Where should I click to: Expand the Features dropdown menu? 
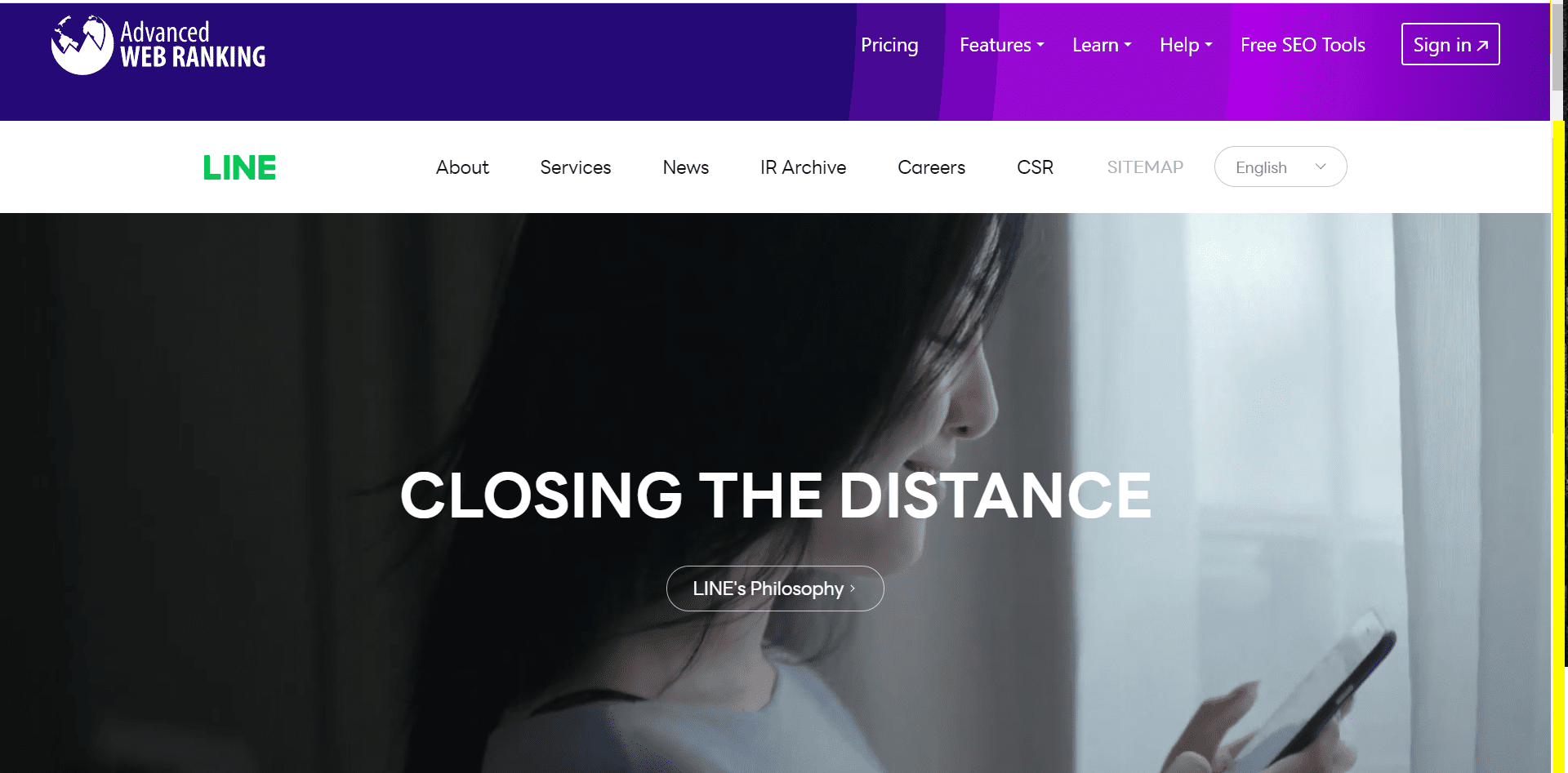pyautogui.click(x=1001, y=45)
